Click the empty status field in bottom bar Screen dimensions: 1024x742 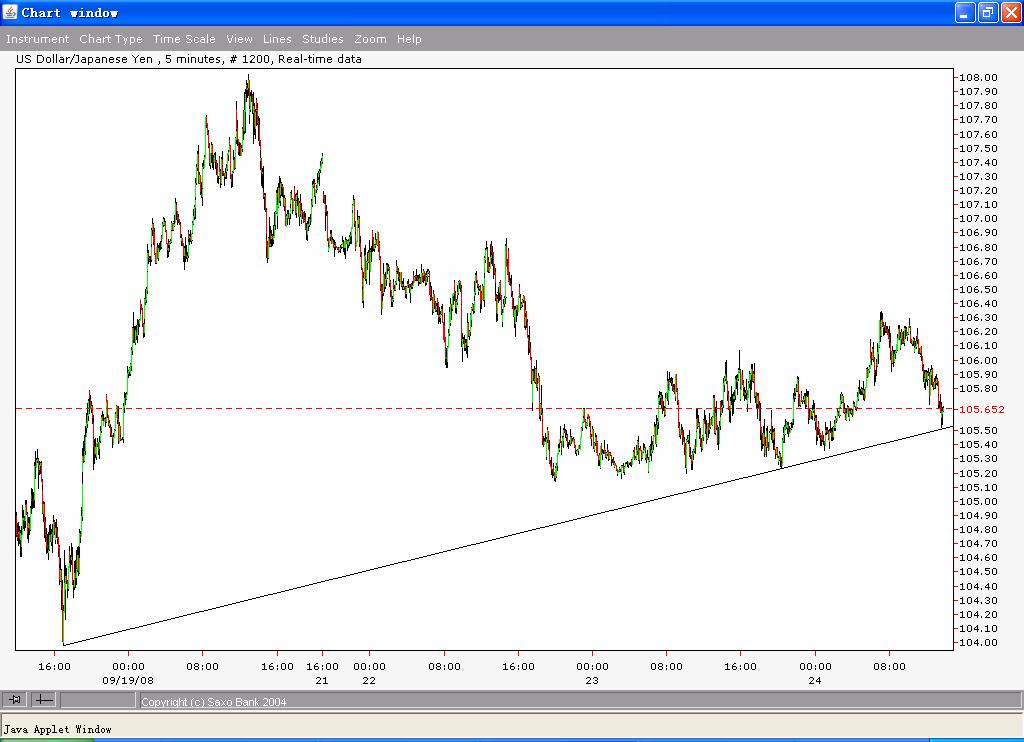coord(98,701)
